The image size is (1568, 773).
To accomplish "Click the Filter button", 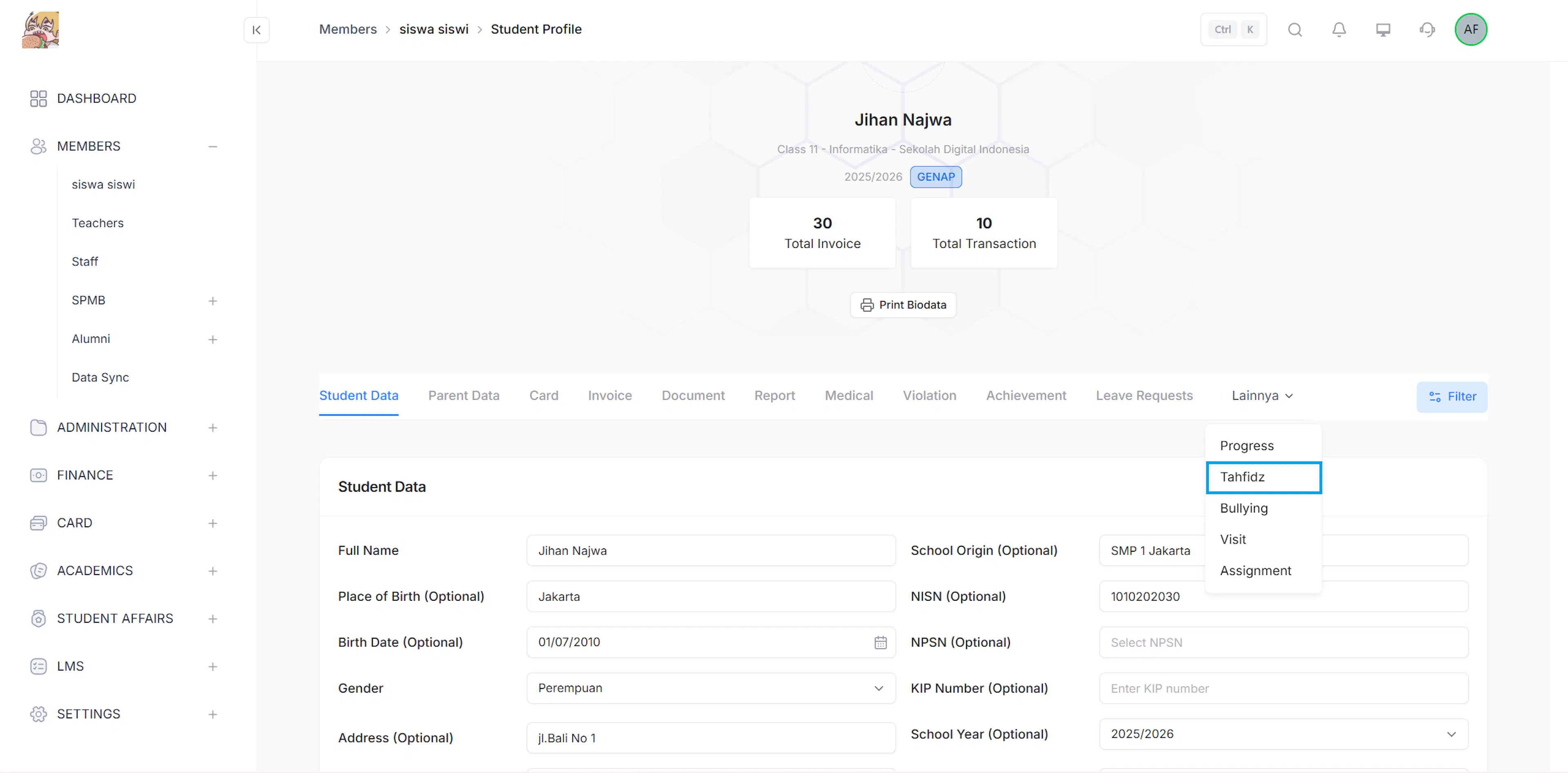I will click(1451, 397).
